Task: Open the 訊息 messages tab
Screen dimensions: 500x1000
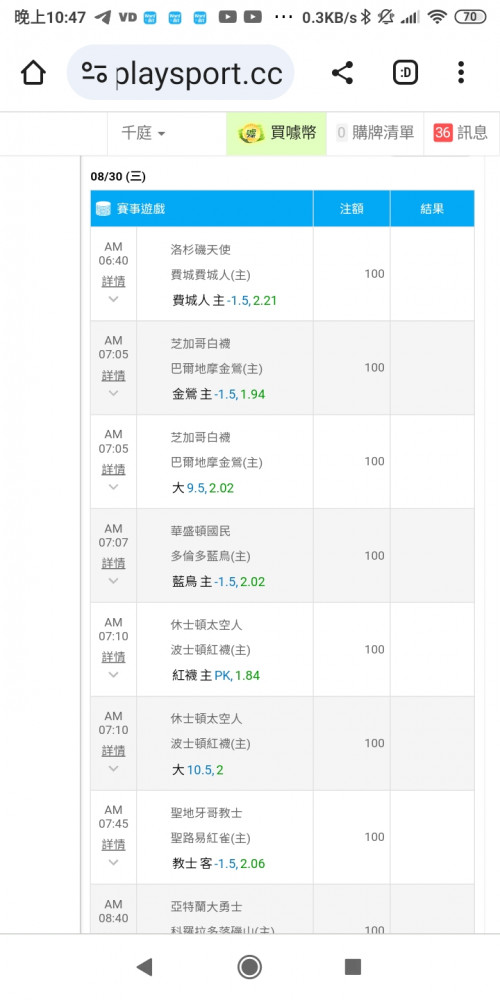Action: tap(460, 133)
